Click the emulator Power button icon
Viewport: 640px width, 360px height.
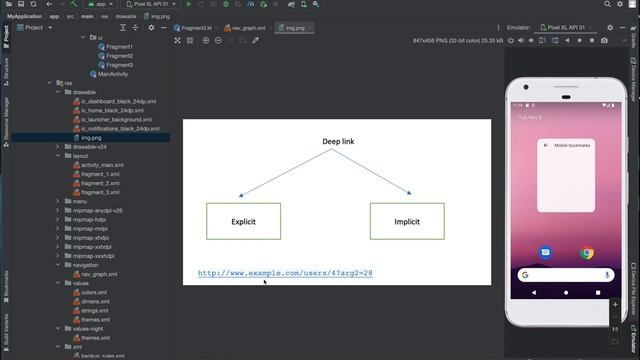point(511,40)
